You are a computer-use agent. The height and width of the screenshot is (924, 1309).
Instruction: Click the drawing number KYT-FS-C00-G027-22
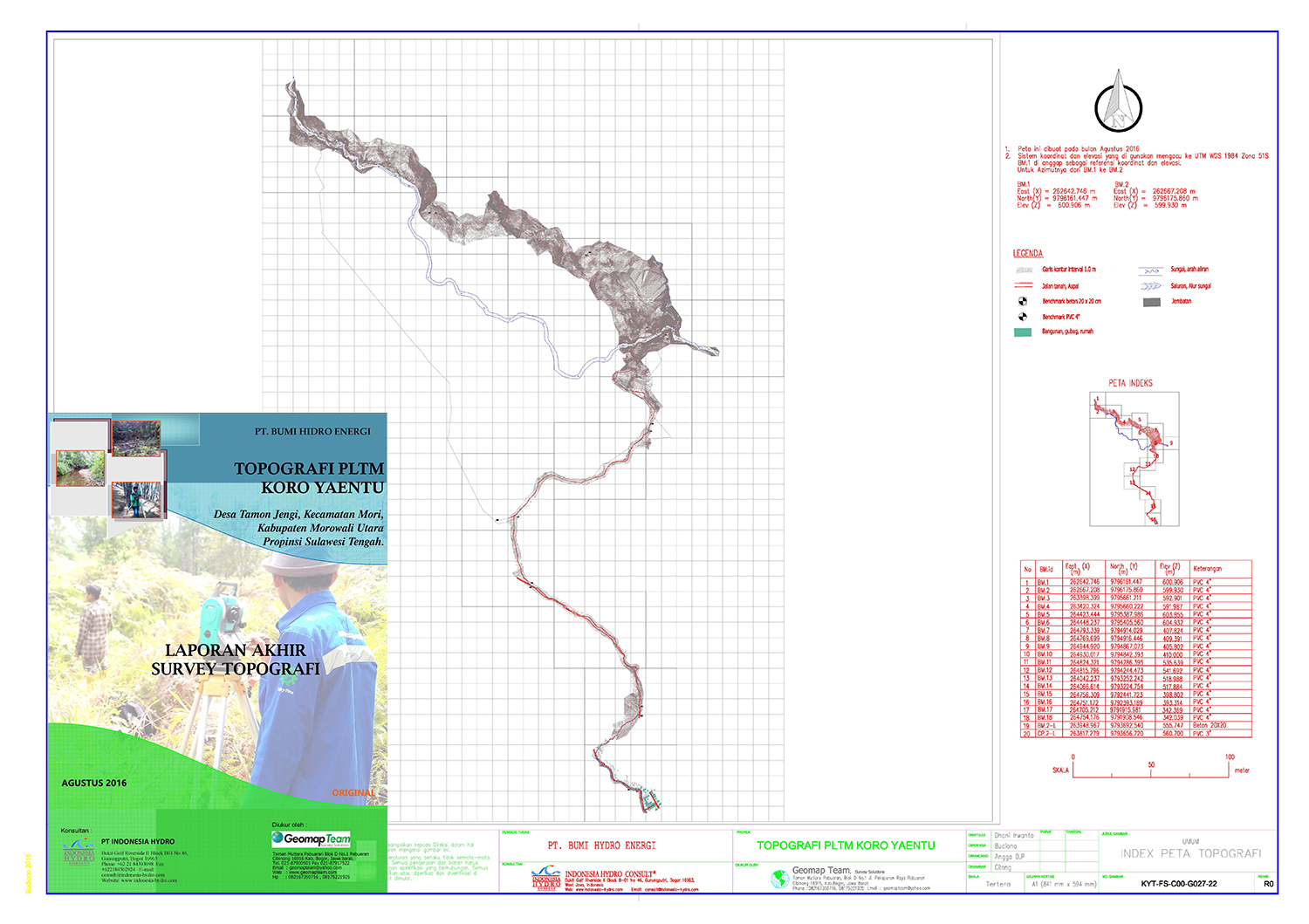click(1178, 884)
